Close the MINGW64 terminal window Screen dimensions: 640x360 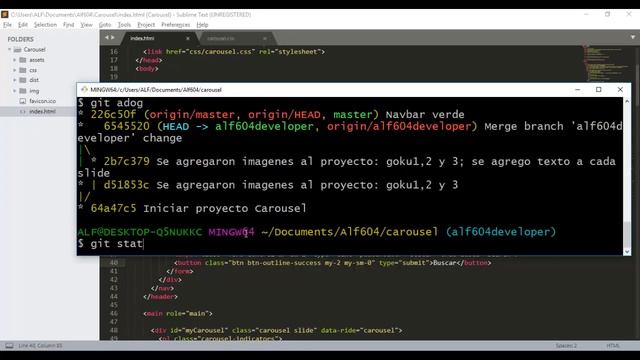[620, 90]
